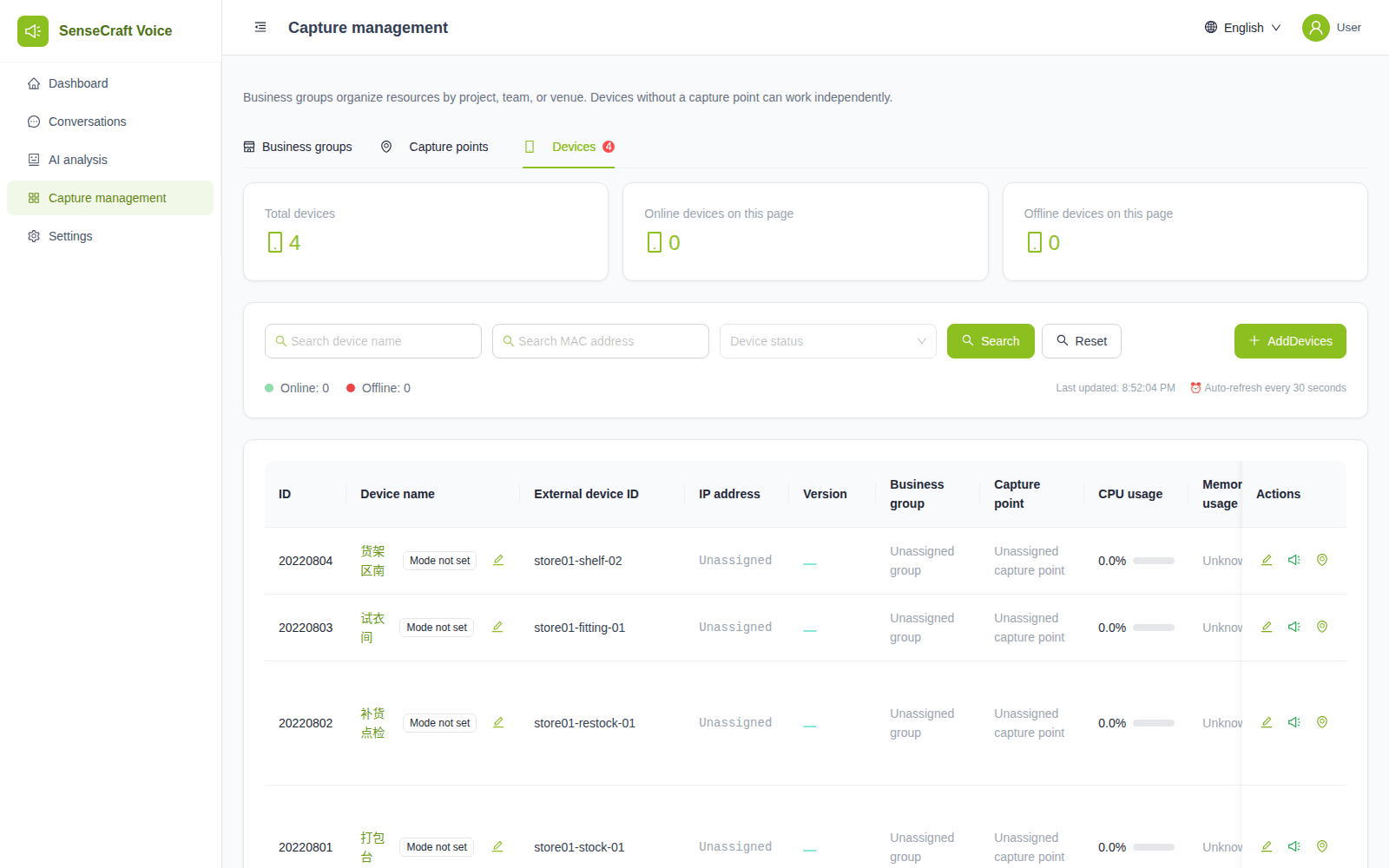This screenshot has height=868, width=1389.
Task: Click the 货架区南 device name
Action: click(x=372, y=561)
